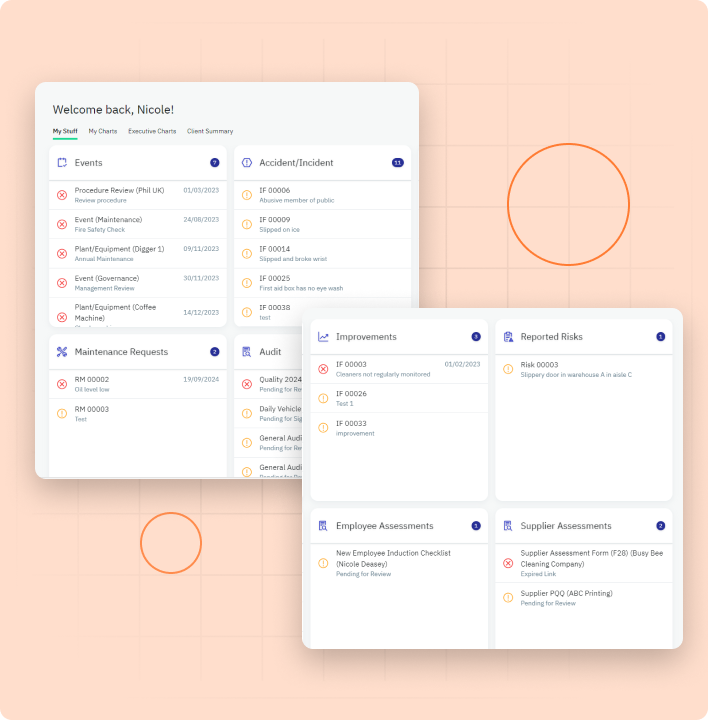The image size is (708, 720).
Task: Click red overdue icon for Event (Maintenance)
Action: tap(62, 225)
